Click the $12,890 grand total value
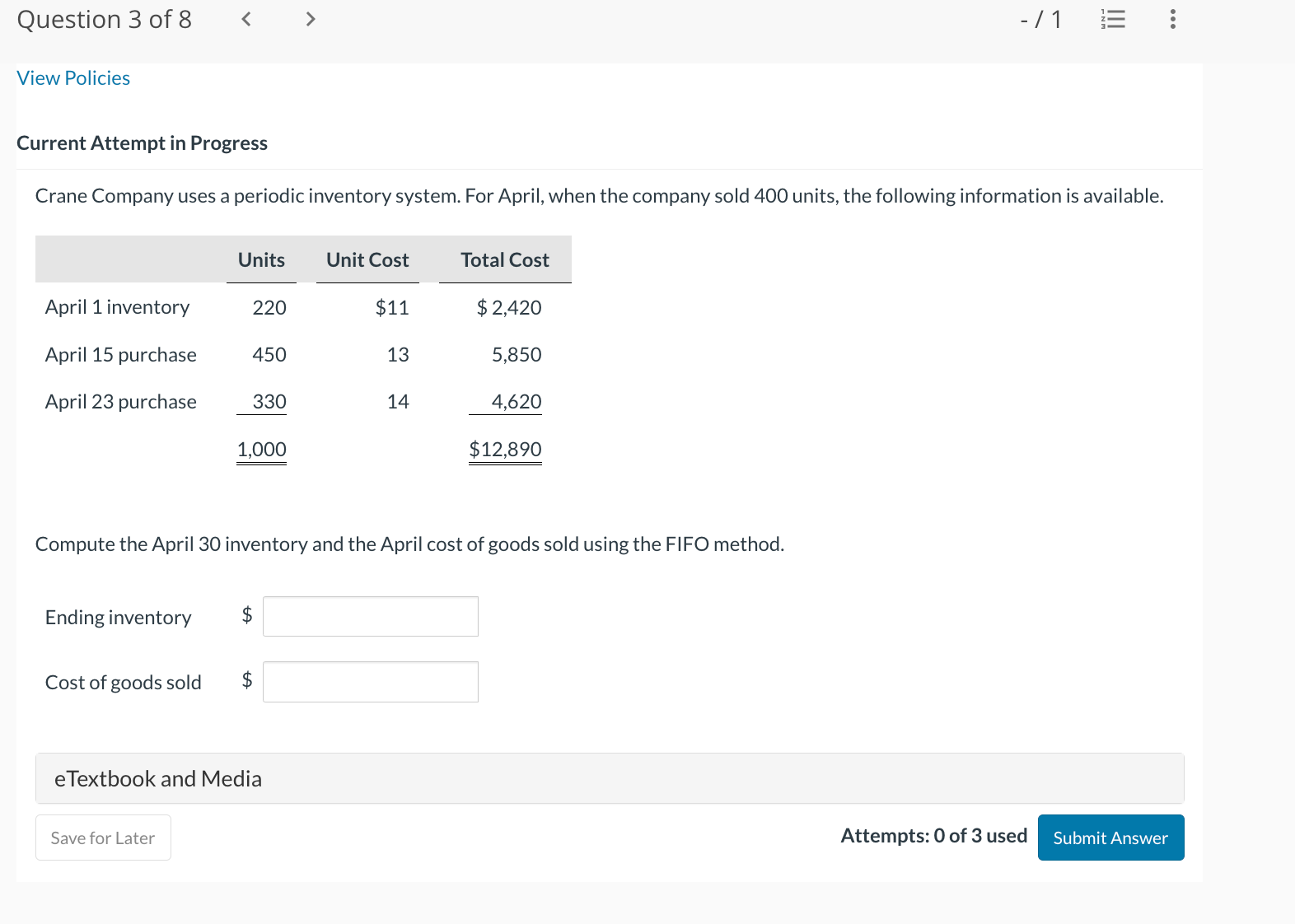Screen dimensions: 1295x924 click(506, 450)
